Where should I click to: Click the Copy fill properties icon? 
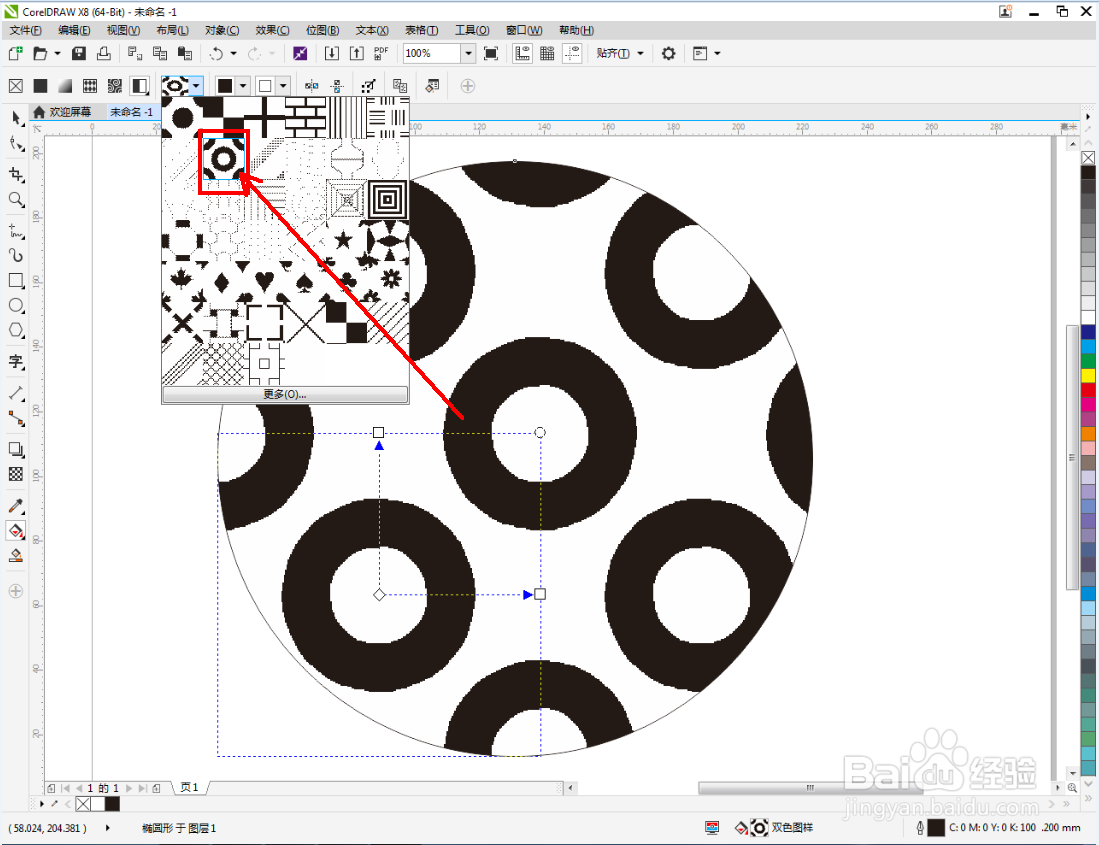tap(400, 85)
